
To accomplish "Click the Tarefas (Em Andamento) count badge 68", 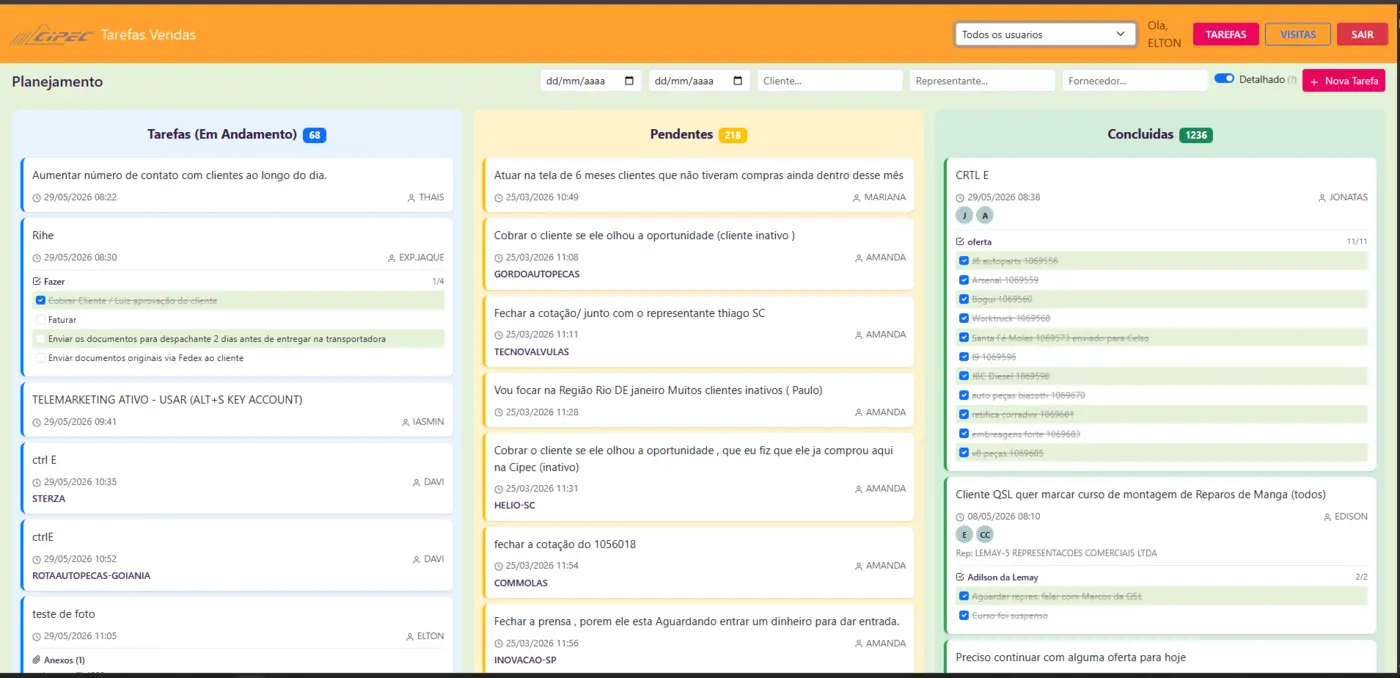I will coord(315,135).
